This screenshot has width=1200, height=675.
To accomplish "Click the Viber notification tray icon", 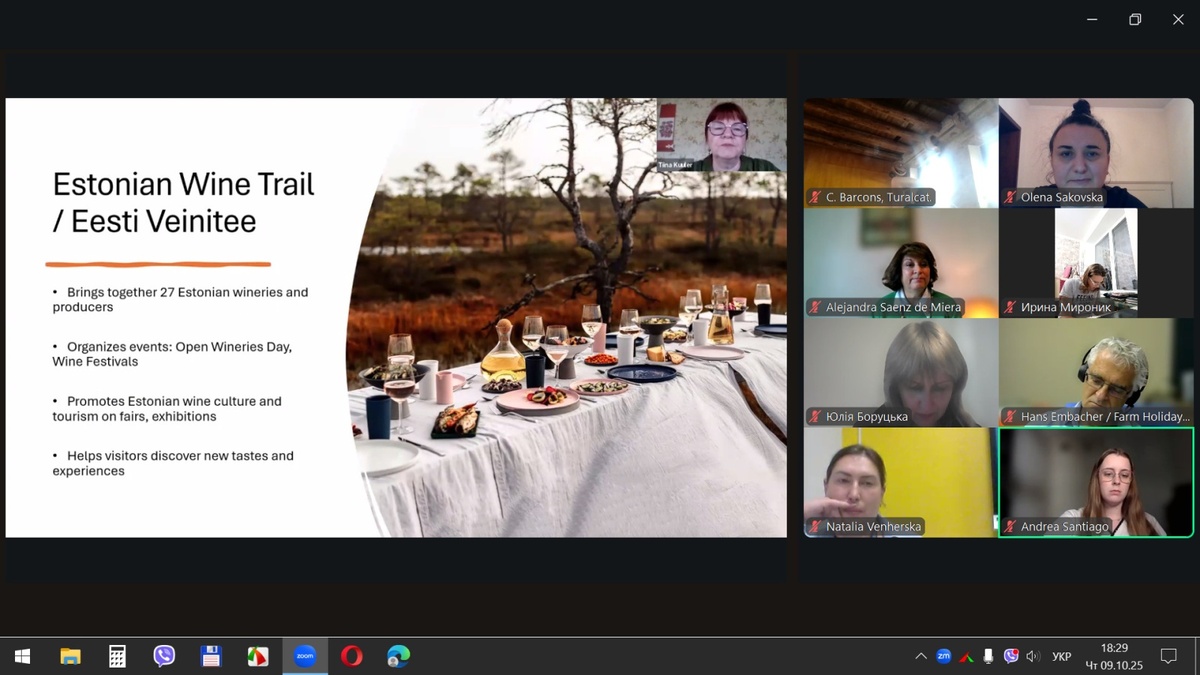I will [x=1011, y=656].
